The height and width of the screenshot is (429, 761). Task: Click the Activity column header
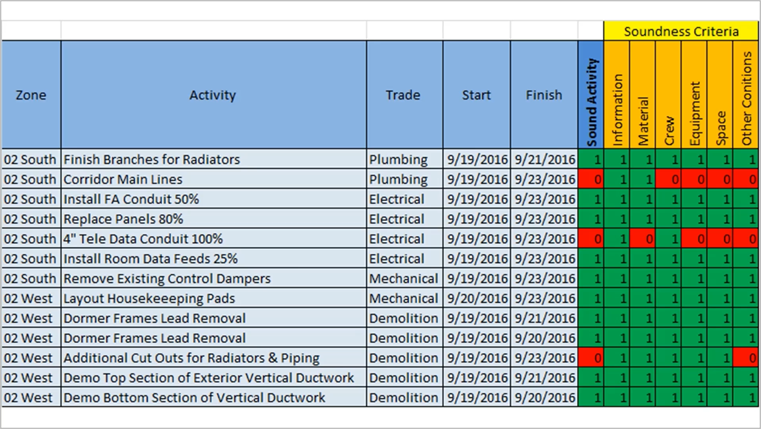(212, 96)
